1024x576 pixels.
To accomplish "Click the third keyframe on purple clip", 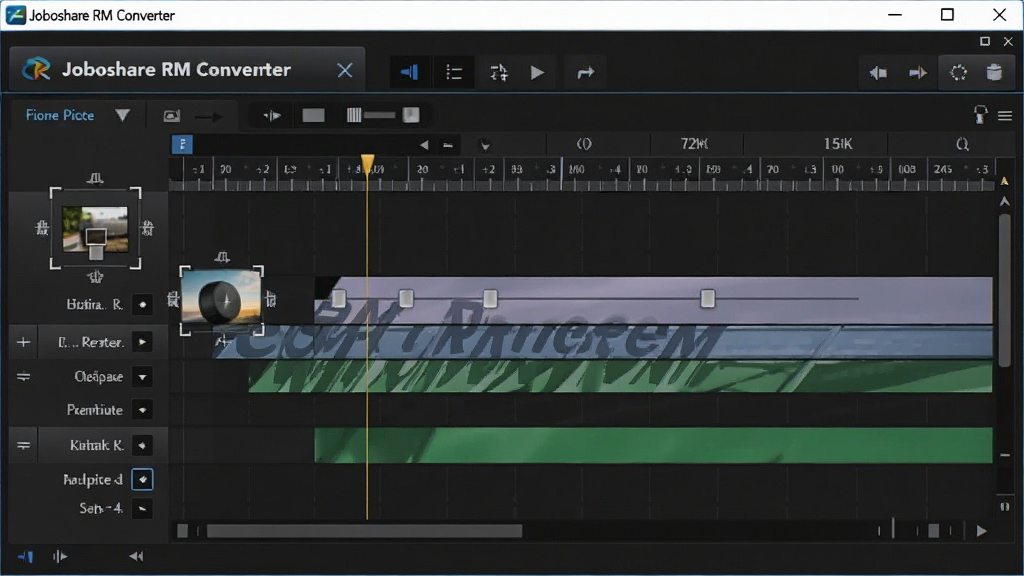I will tap(490, 299).
